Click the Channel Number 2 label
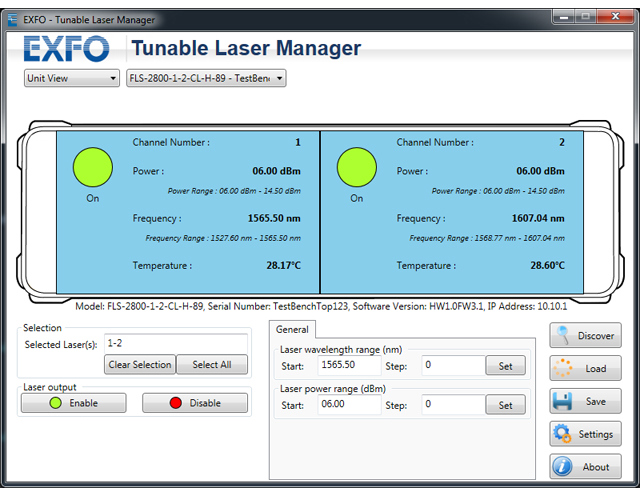Screen dimensions: 640x496 click(x=435, y=142)
